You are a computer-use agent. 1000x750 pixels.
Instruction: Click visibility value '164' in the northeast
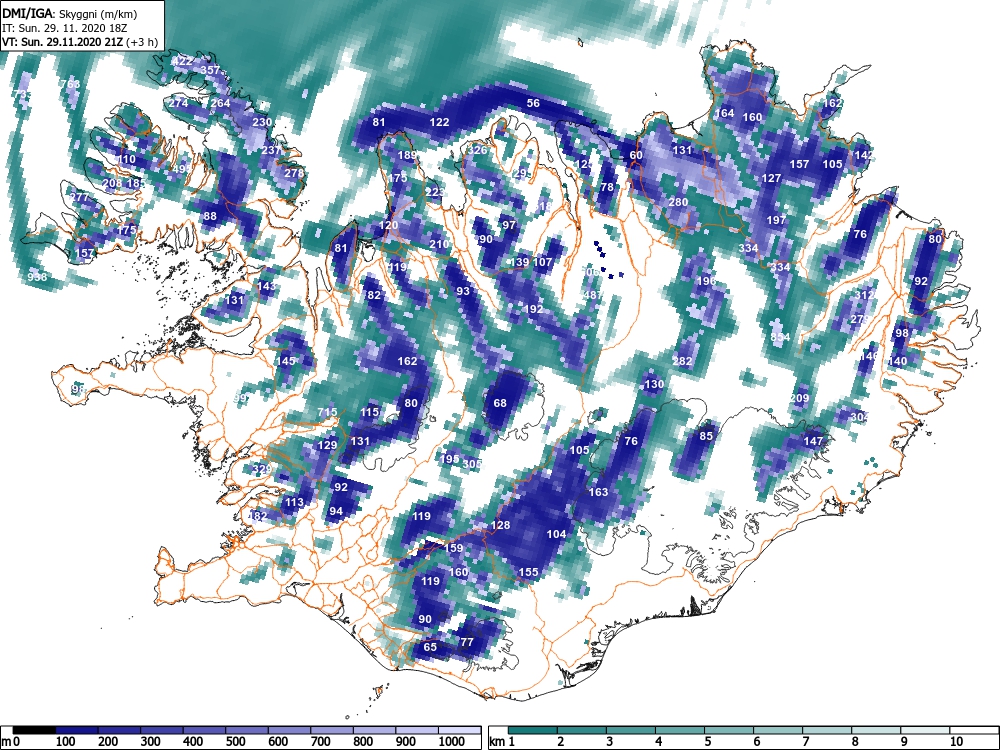coord(724,113)
